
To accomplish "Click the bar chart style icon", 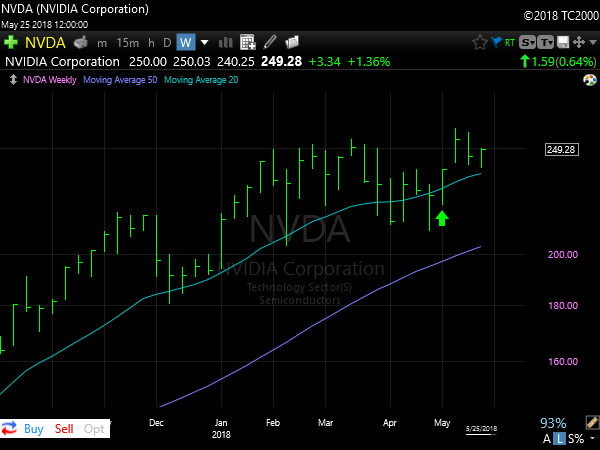I will tap(225, 42).
